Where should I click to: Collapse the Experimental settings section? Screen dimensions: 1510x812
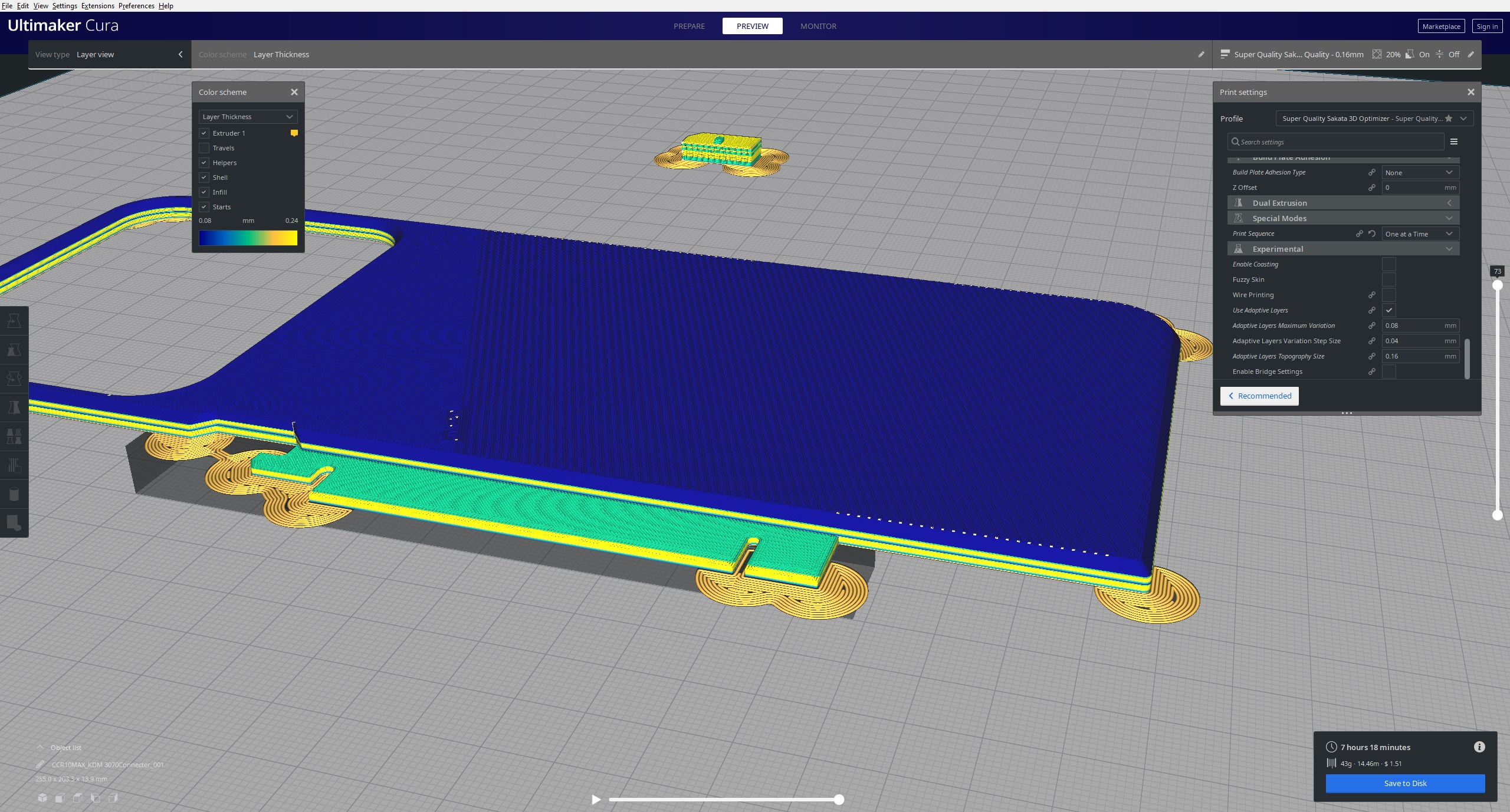[x=1343, y=249]
